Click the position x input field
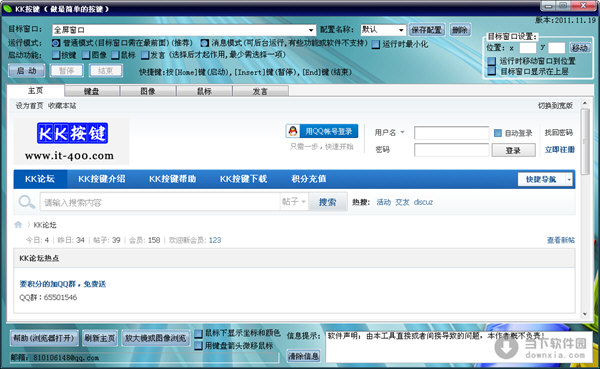Viewport: 600px width, 369px height. [x=528, y=48]
